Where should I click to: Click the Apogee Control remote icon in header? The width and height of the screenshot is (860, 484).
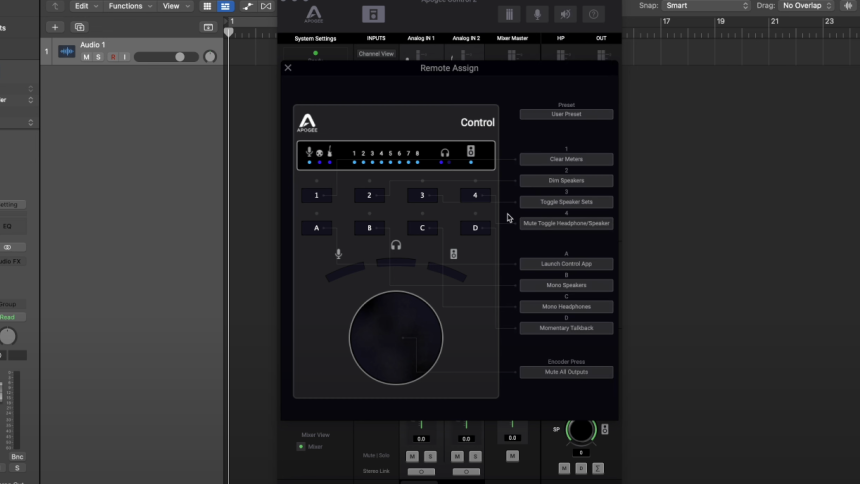coord(373,14)
